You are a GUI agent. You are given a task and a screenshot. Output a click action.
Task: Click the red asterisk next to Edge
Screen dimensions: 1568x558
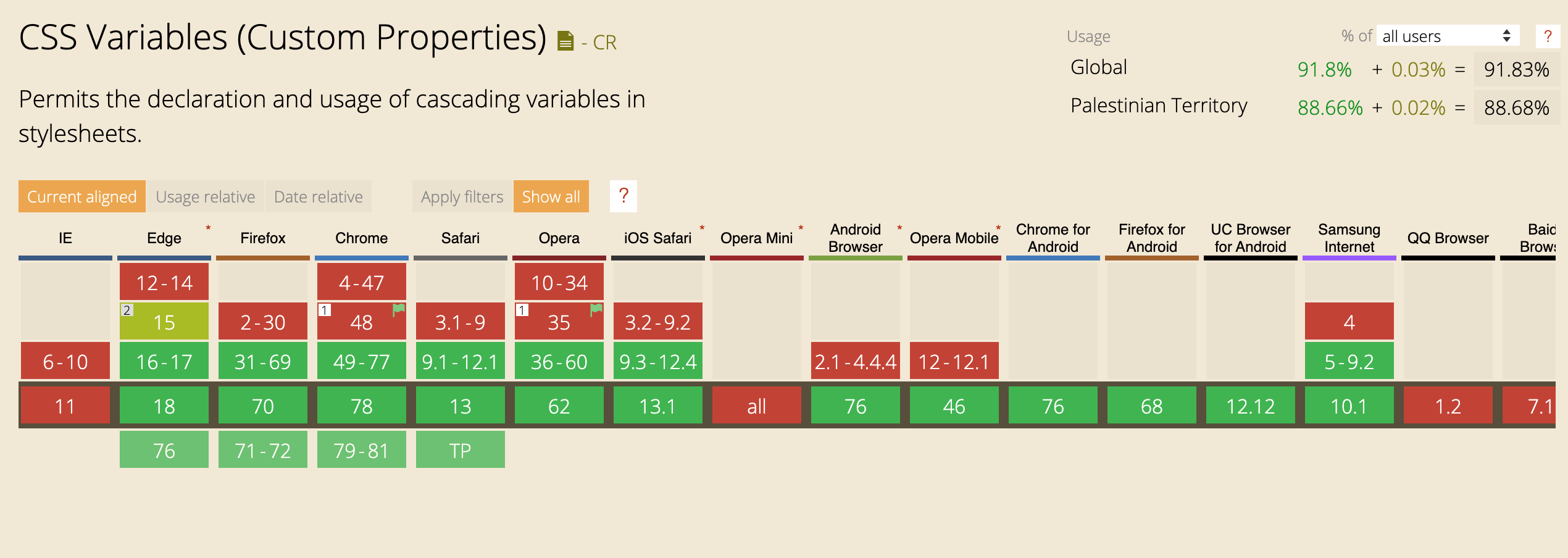point(208,228)
